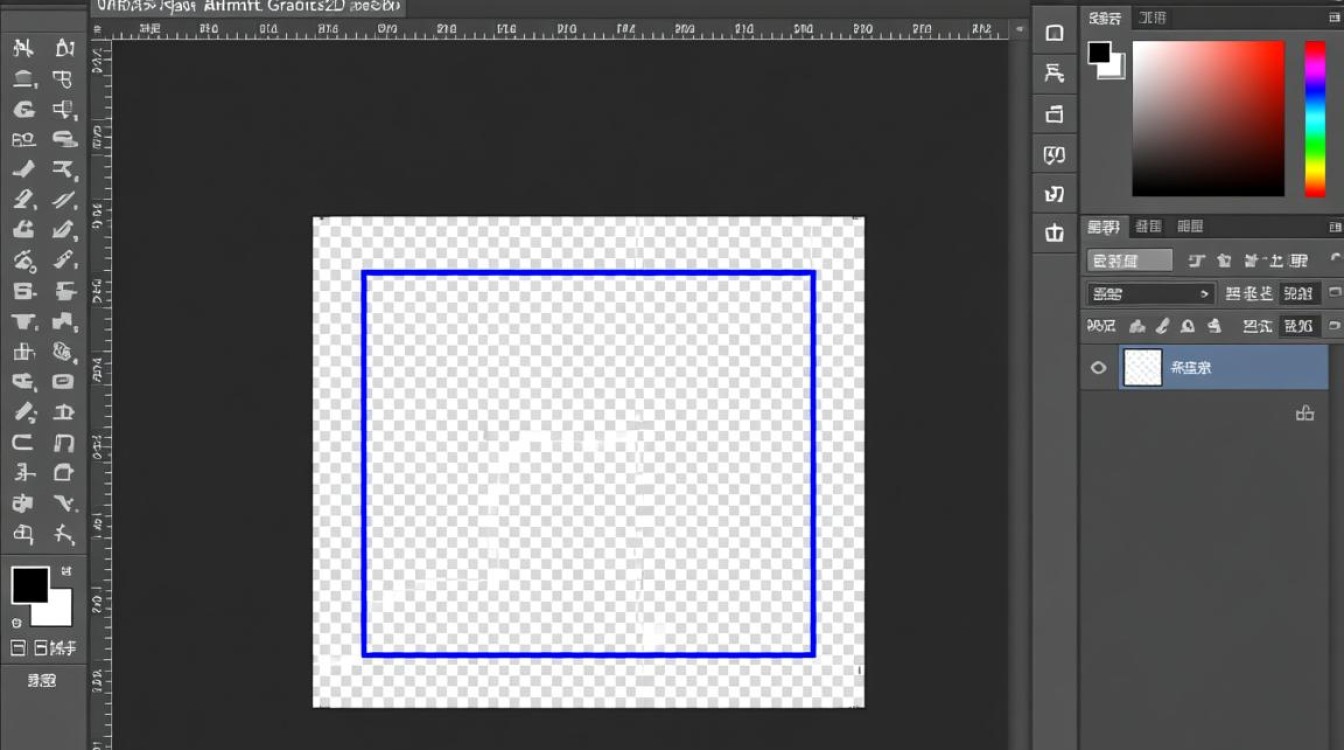Click the brush-shaped lock image pixels icon

1162,326
